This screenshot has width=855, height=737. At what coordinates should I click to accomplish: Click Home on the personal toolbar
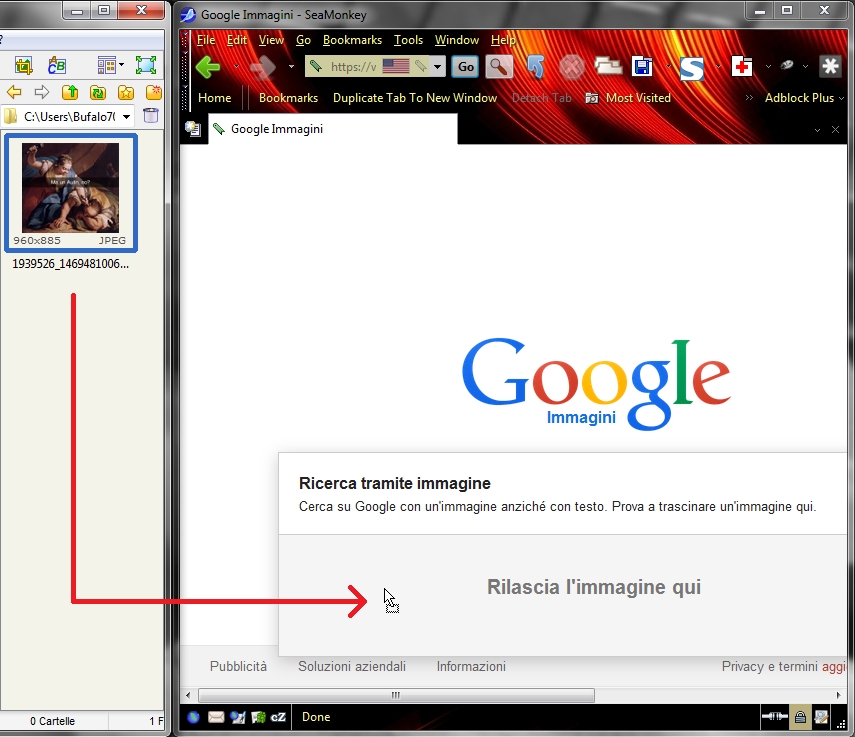click(214, 98)
